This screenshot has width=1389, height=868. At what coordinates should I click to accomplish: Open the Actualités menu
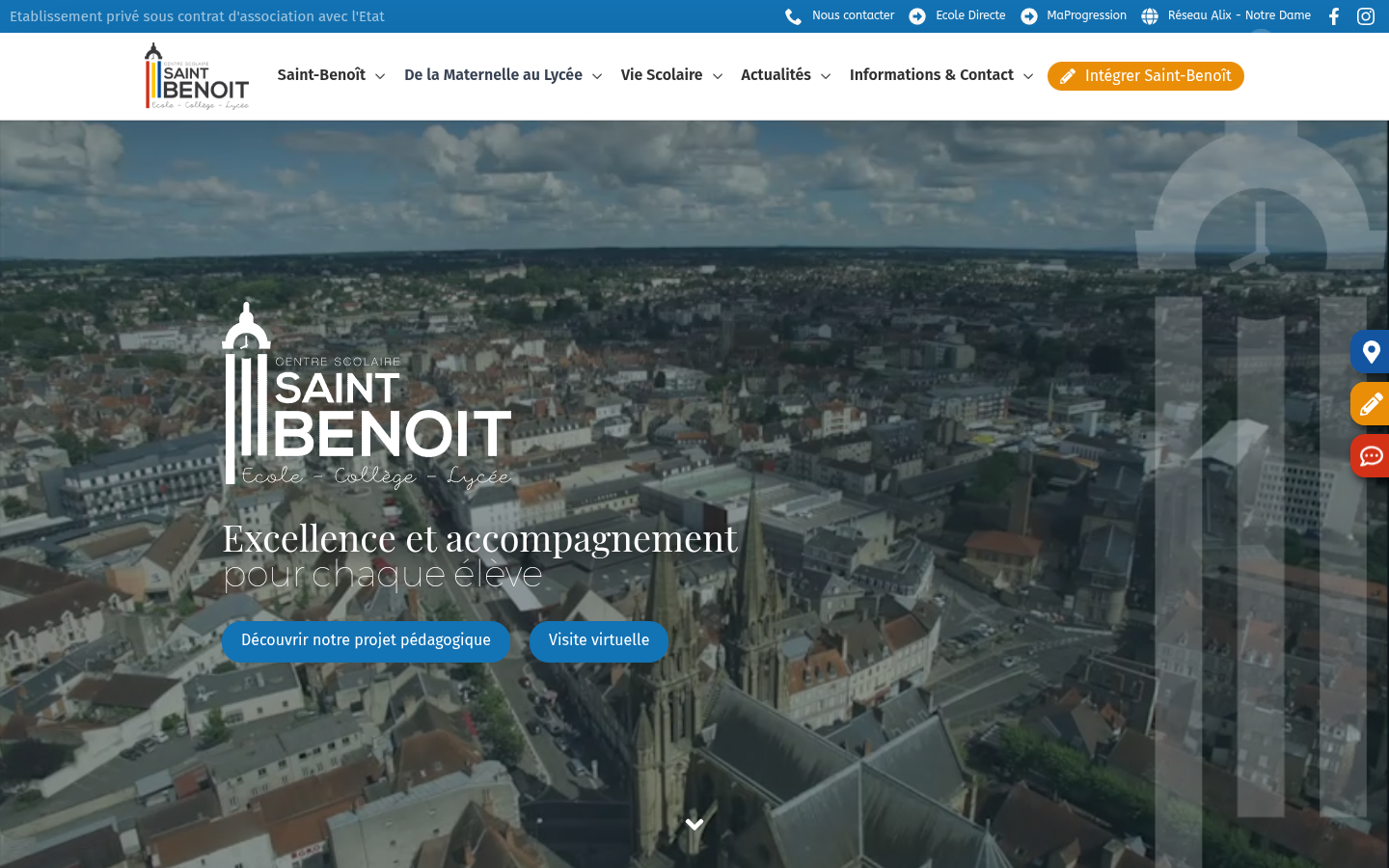coord(776,75)
